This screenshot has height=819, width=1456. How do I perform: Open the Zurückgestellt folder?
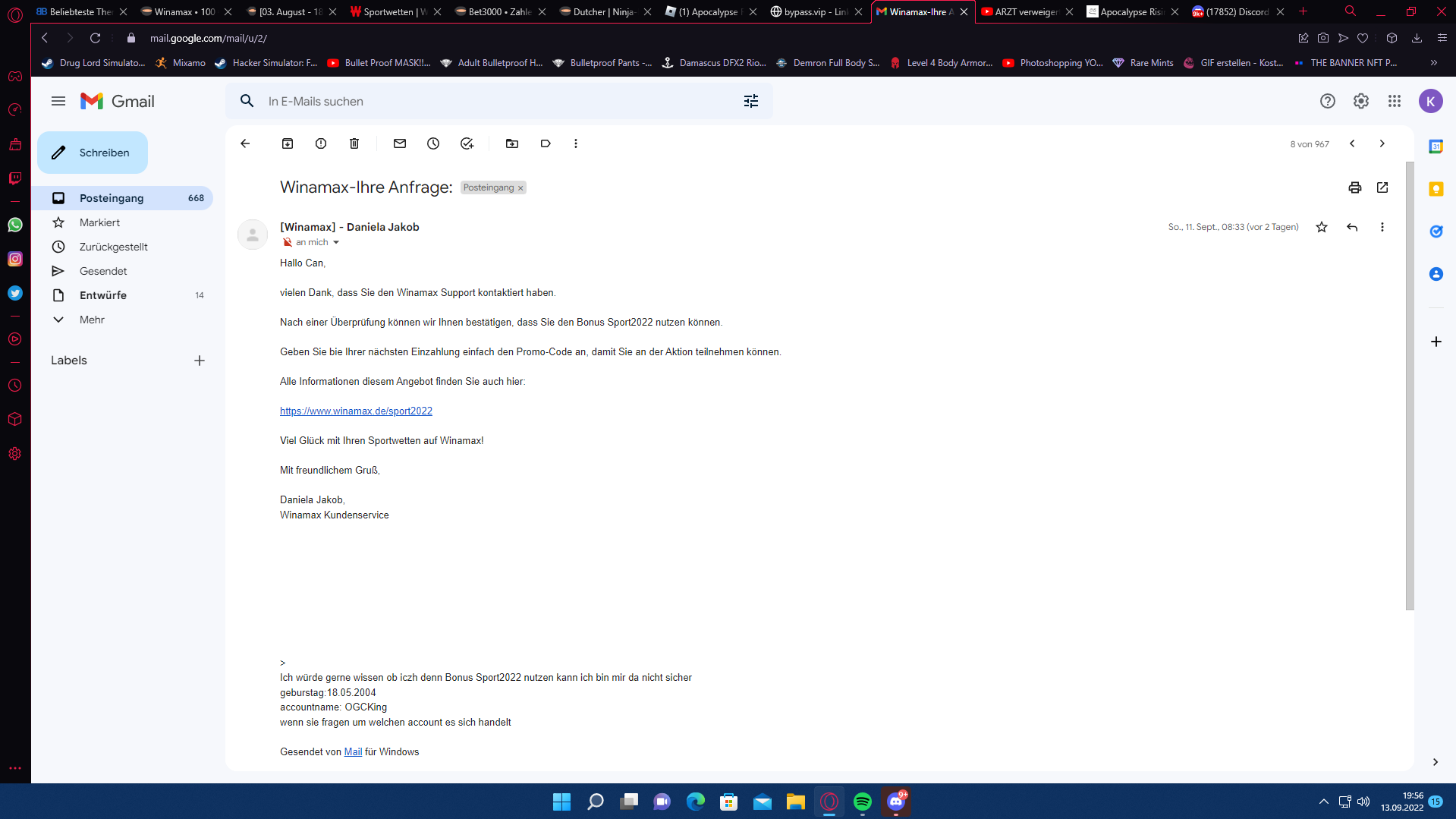coord(122,247)
